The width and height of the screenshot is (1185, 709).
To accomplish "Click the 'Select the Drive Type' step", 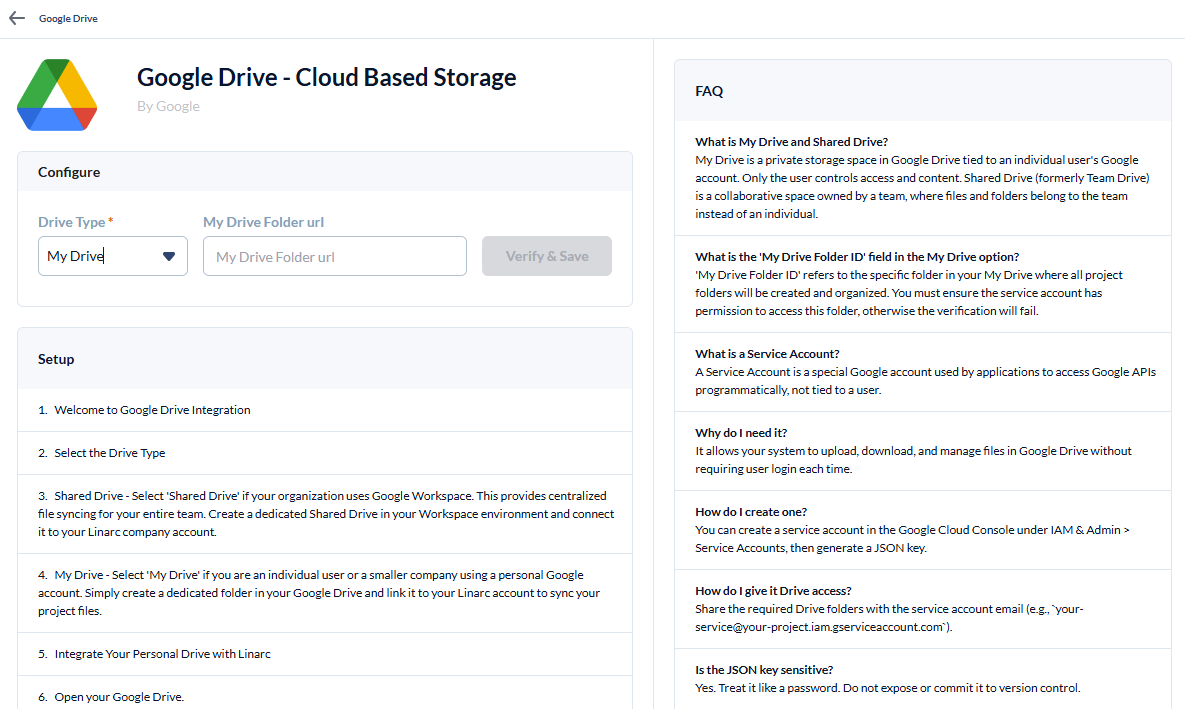I will 325,453.
